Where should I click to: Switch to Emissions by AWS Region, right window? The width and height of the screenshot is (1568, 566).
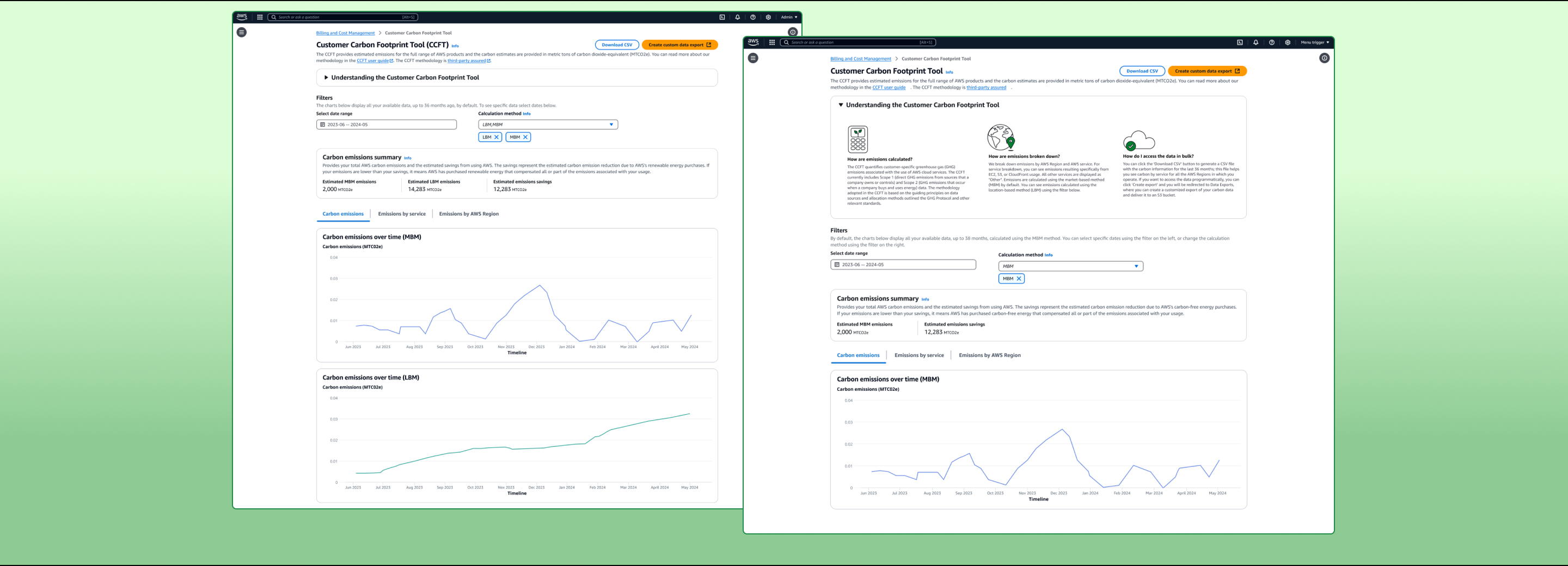click(990, 355)
